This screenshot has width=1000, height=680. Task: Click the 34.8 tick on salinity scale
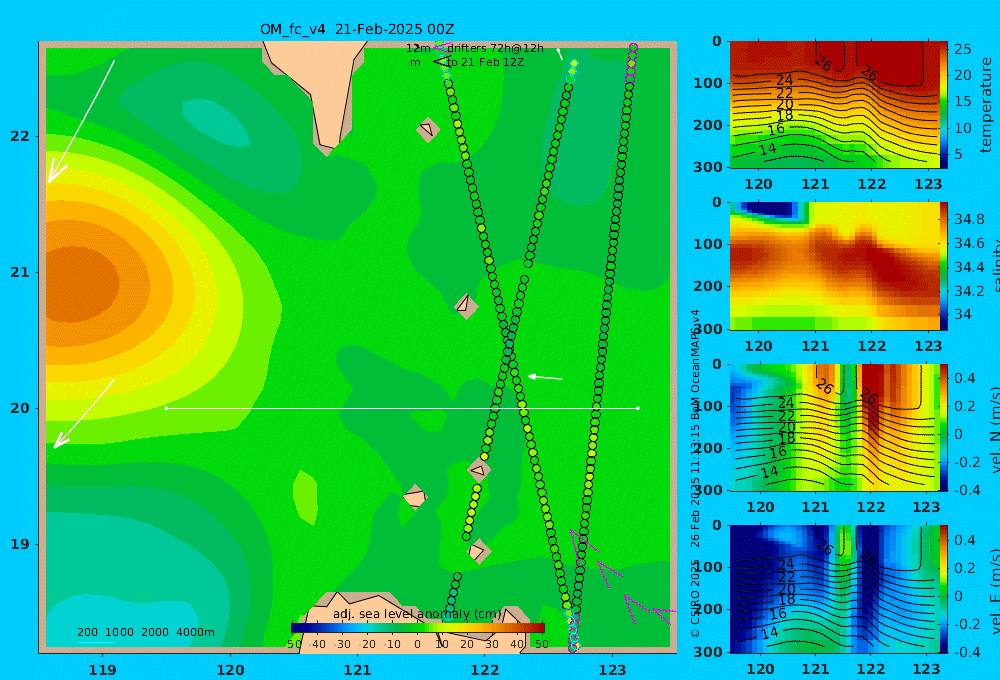tap(969, 219)
